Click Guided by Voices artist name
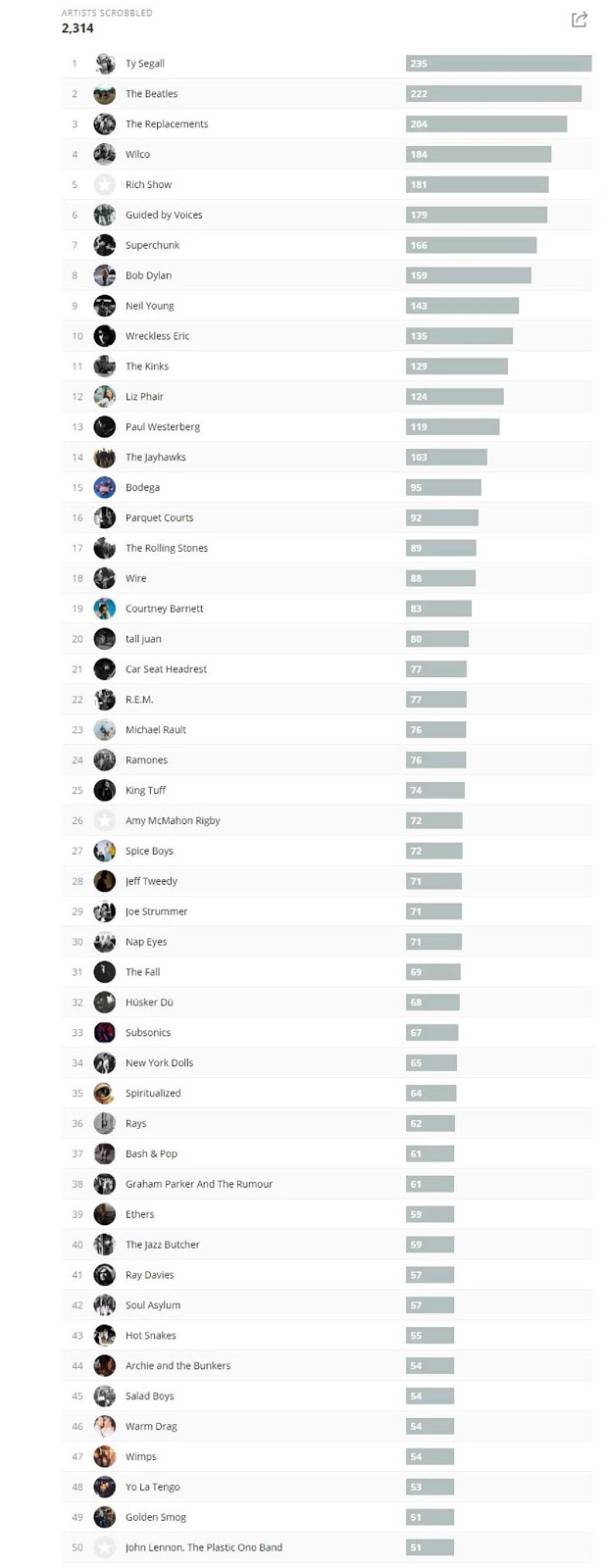Screen dimensions: 607x1568 (164, 216)
